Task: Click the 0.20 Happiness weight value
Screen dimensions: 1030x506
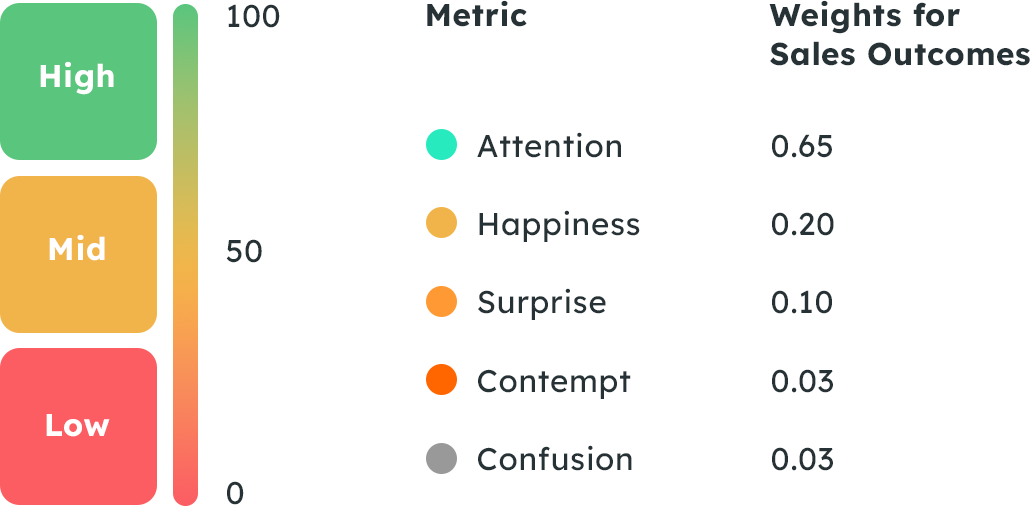Action: [802, 224]
